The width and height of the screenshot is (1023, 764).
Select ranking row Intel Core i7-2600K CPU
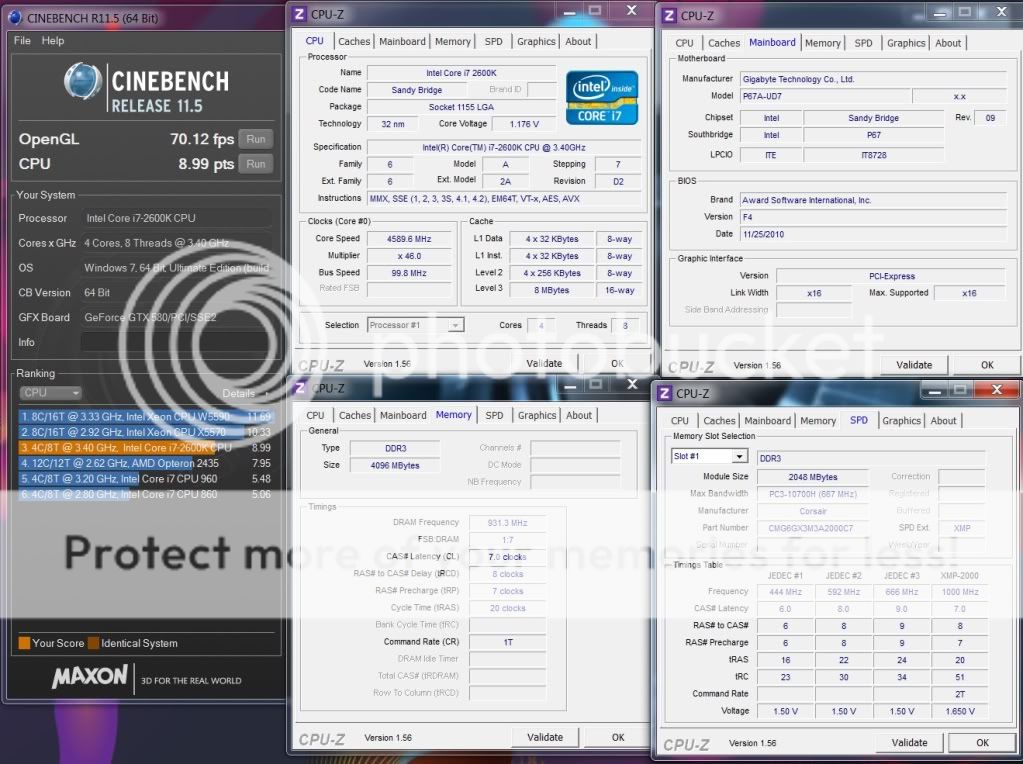(145, 448)
